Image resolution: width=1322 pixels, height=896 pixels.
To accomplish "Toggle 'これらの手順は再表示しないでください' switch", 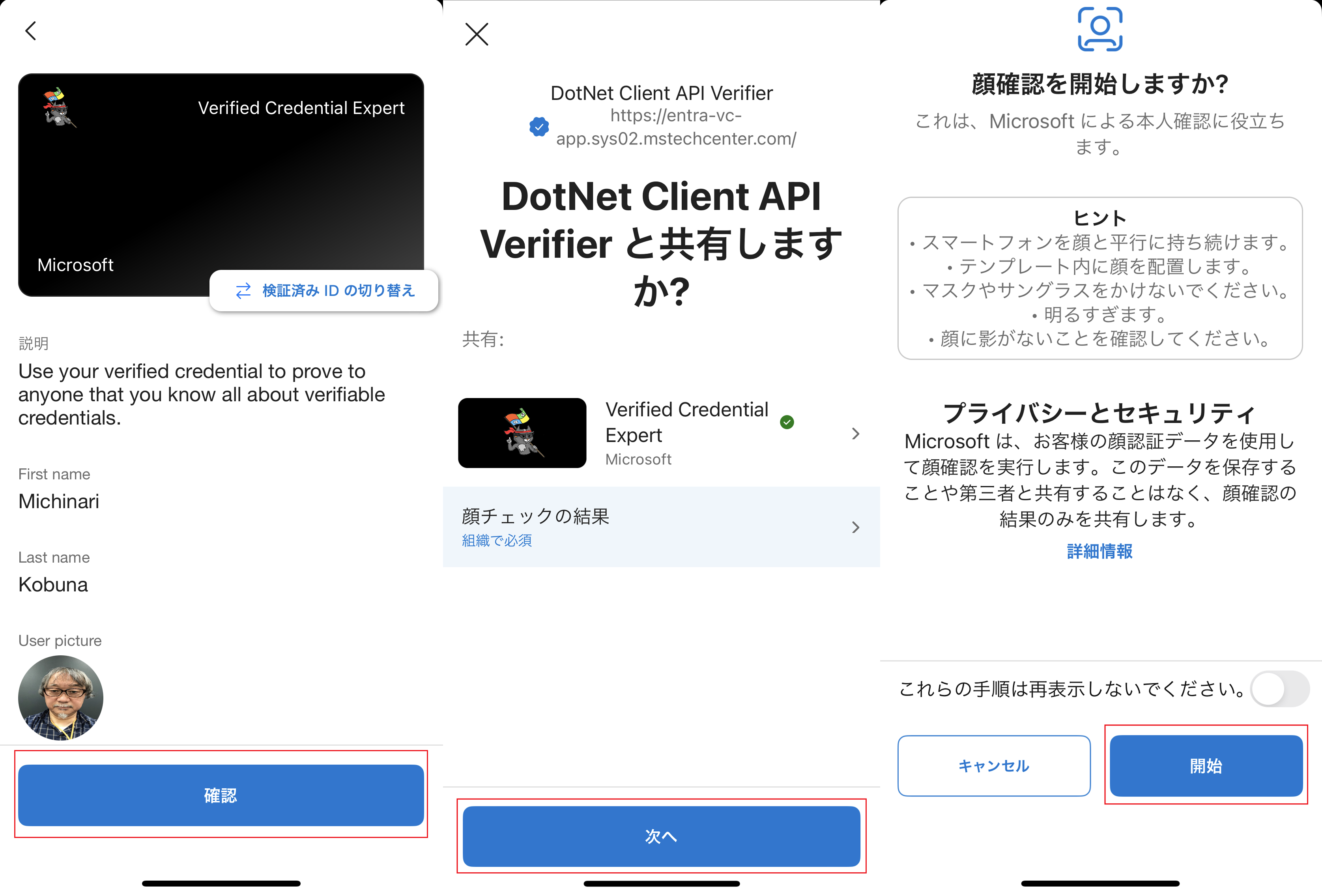I will click(1279, 689).
